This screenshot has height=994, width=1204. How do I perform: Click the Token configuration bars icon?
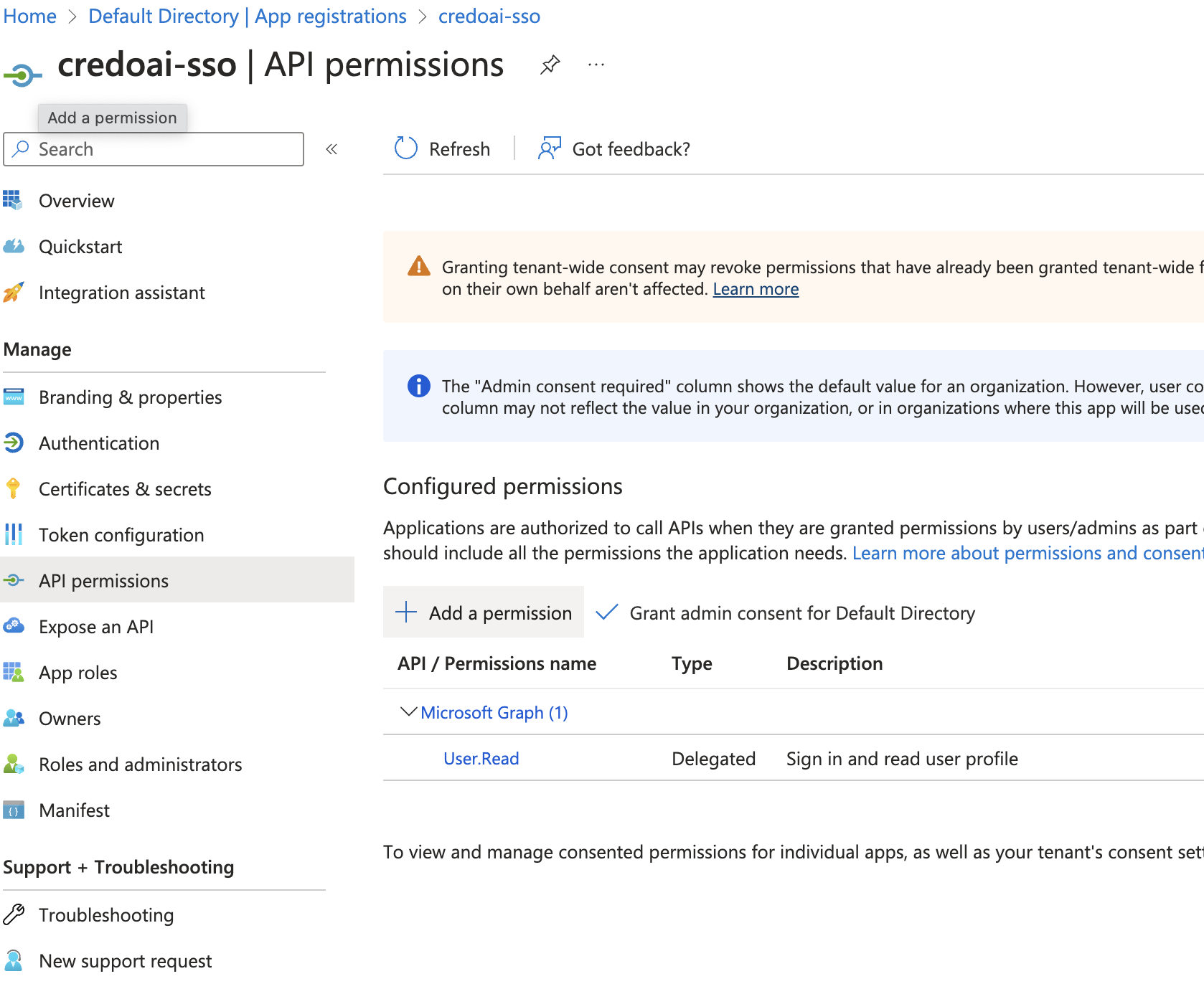point(13,534)
